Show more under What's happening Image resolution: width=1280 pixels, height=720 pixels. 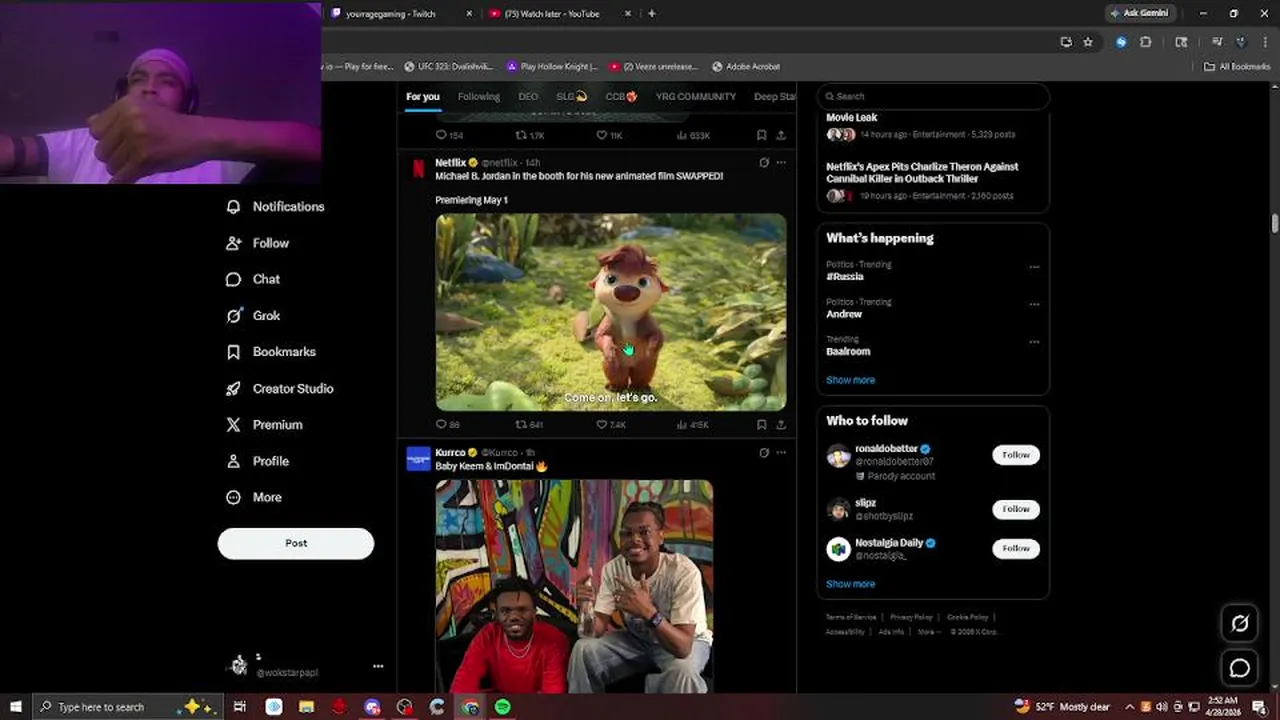(x=850, y=380)
